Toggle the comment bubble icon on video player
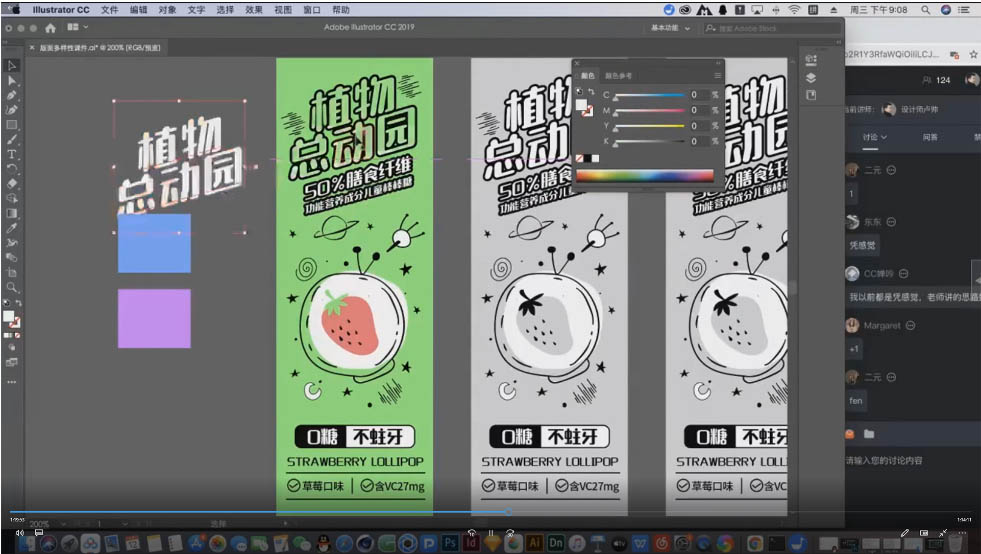Image resolution: width=981 pixels, height=554 pixels. [x=39, y=532]
